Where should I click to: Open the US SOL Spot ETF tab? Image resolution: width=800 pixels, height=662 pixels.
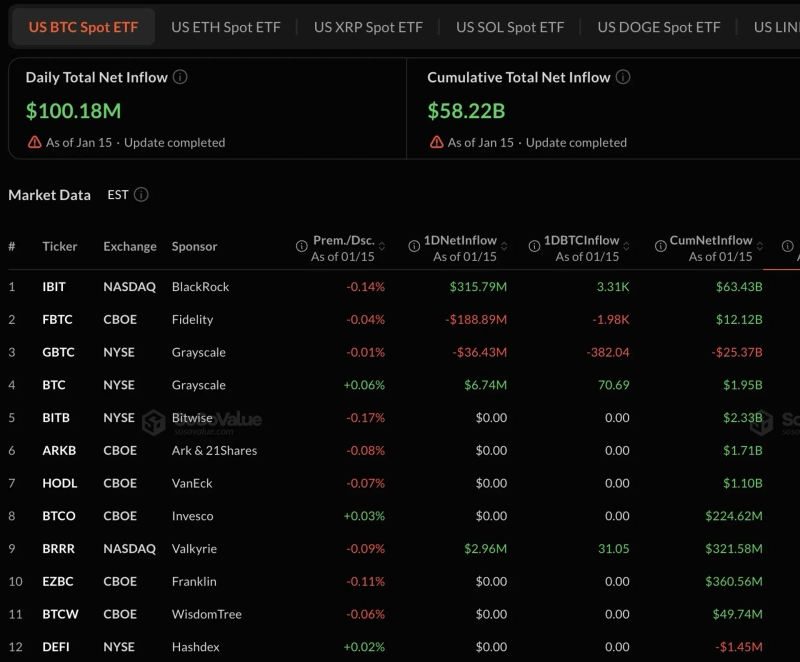(510, 27)
